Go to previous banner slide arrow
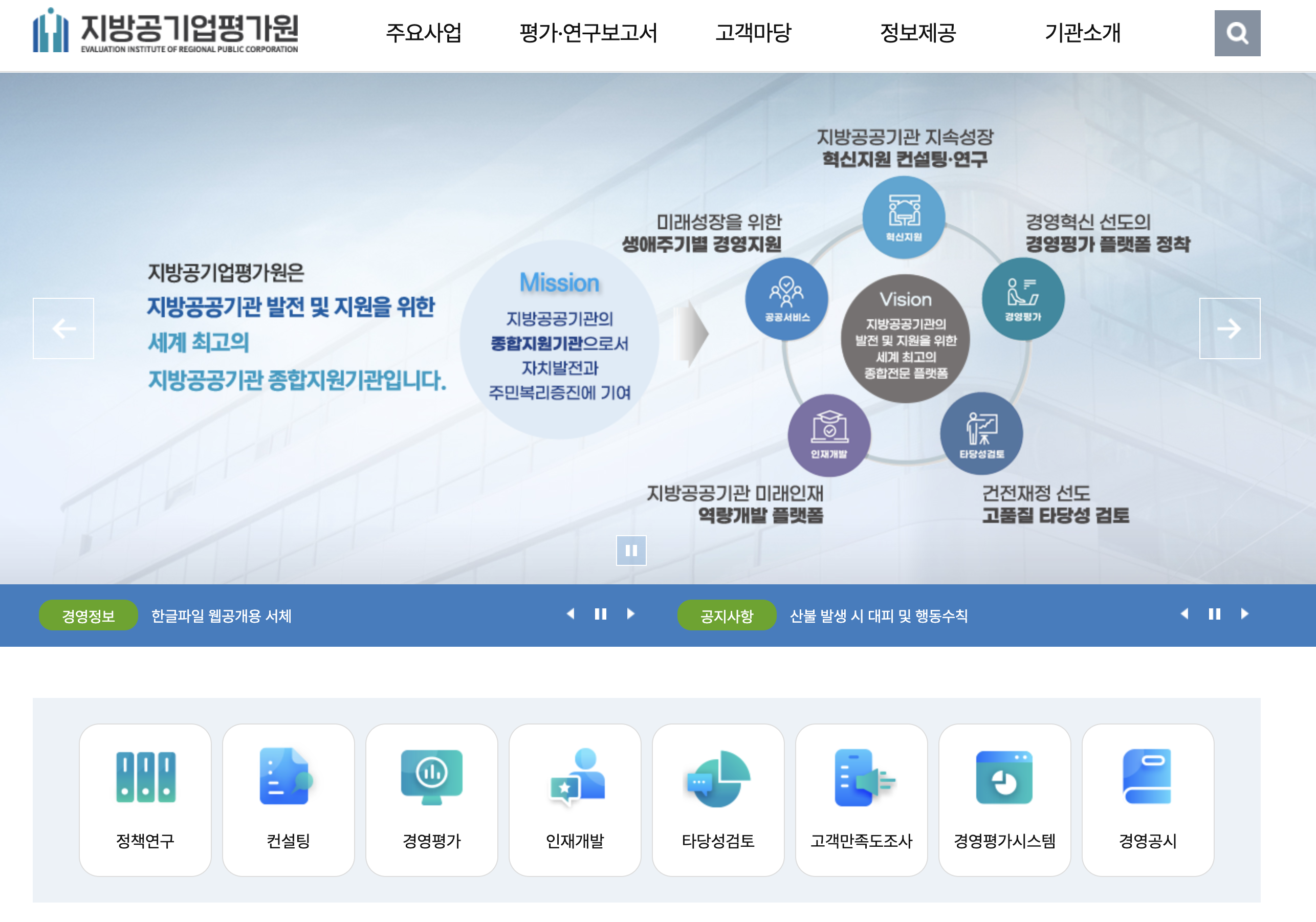The width and height of the screenshot is (1316, 922). 63,328
